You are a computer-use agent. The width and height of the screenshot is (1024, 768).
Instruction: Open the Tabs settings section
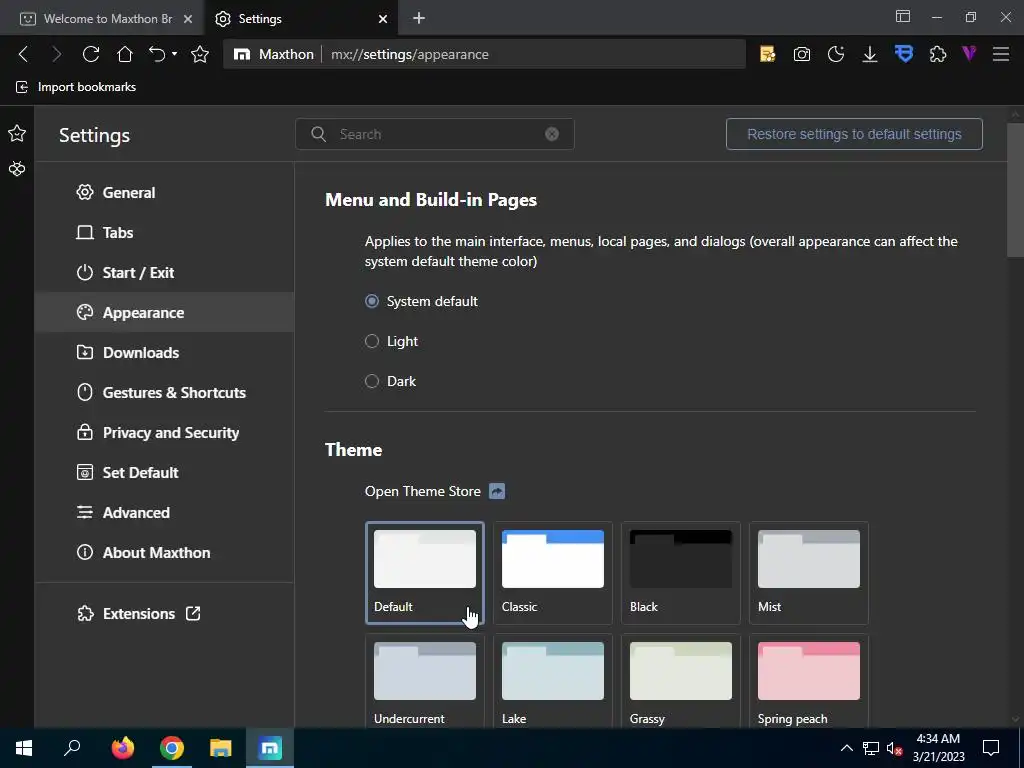(x=164, y=232)
